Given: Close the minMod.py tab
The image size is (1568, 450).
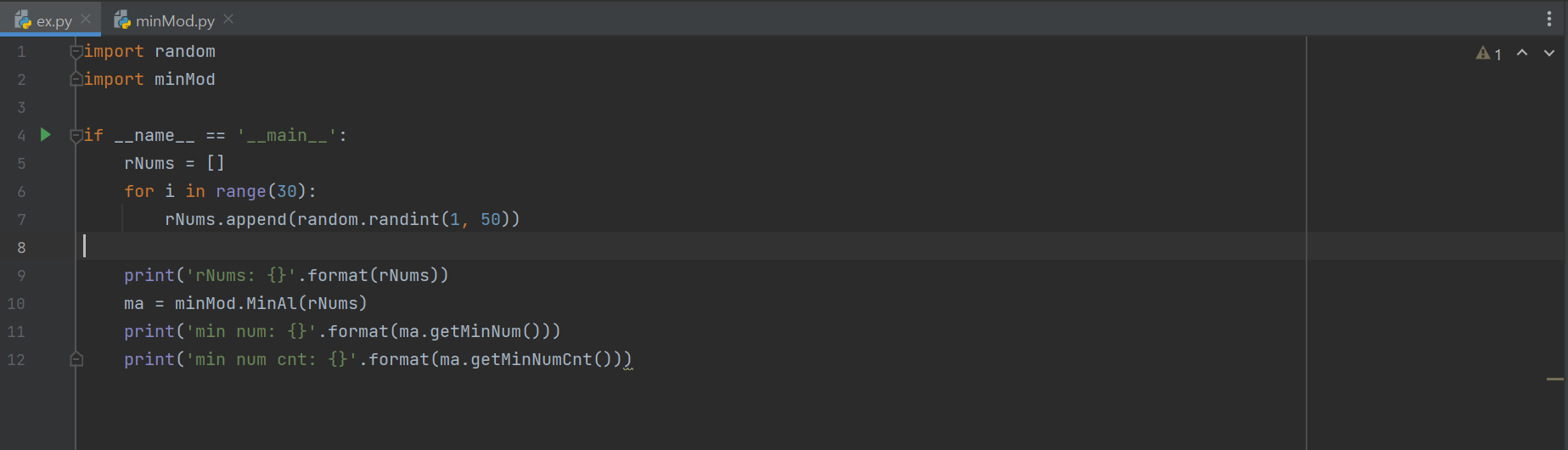Looking at the screenshot, I should [228, 19].
